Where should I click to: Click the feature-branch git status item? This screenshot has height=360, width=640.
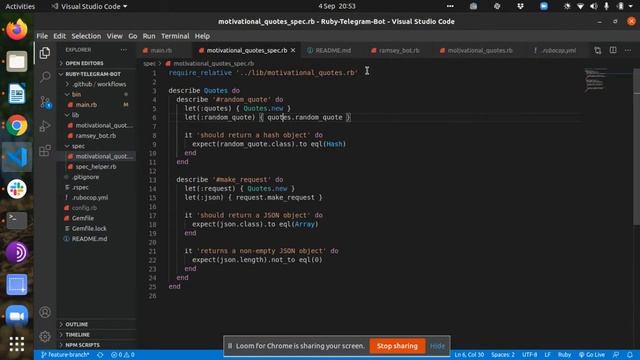tap(65, 355)
